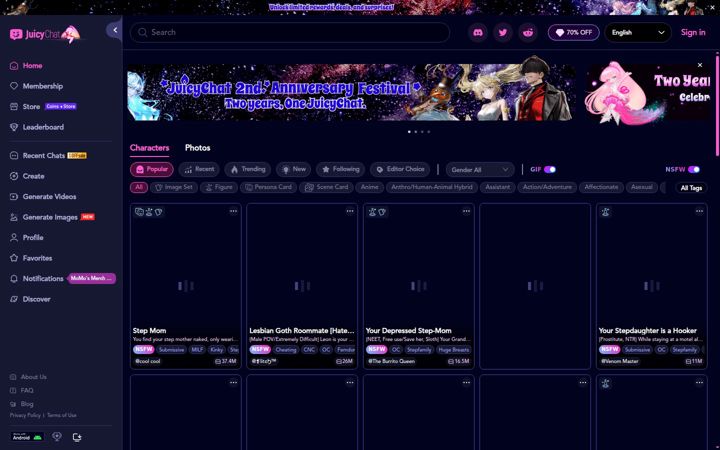Click the Sign in link
720x450 pixels.
point(693,33)
